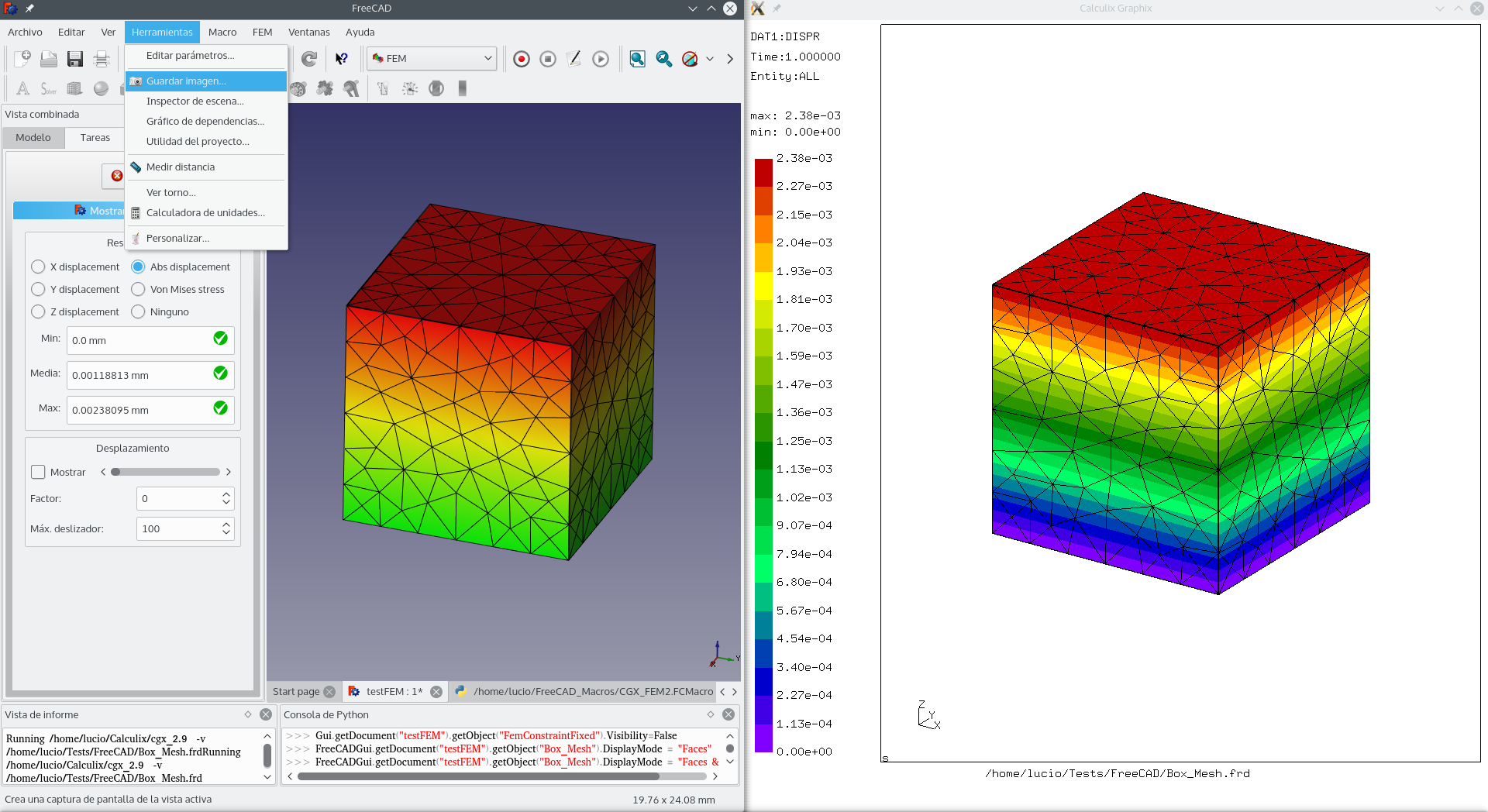Screen dimensions: 1488x812
Task: Choose Medir distancia menu entry
Action: click(206, 167)
